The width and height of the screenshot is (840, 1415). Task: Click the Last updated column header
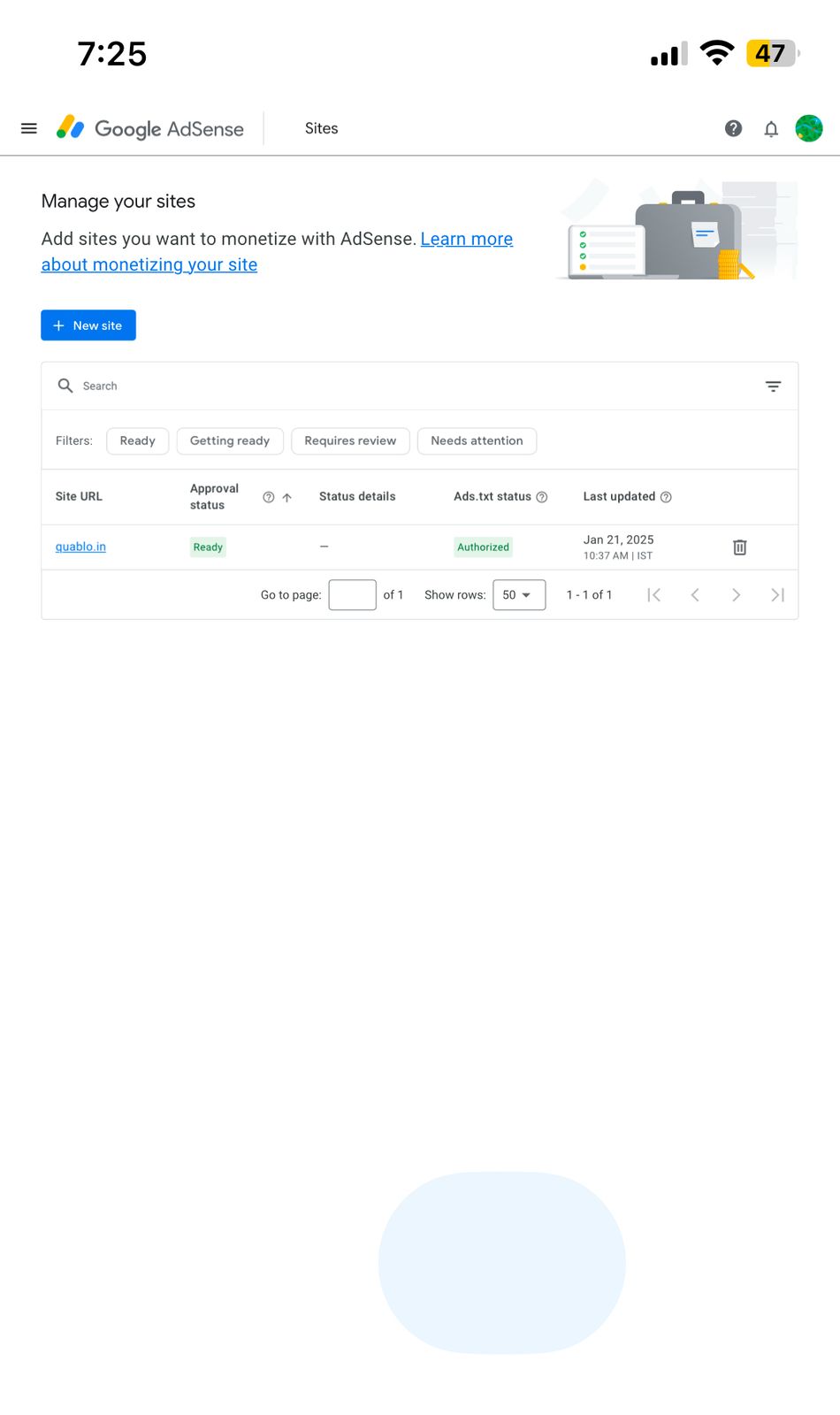click(x=619, y=496)
